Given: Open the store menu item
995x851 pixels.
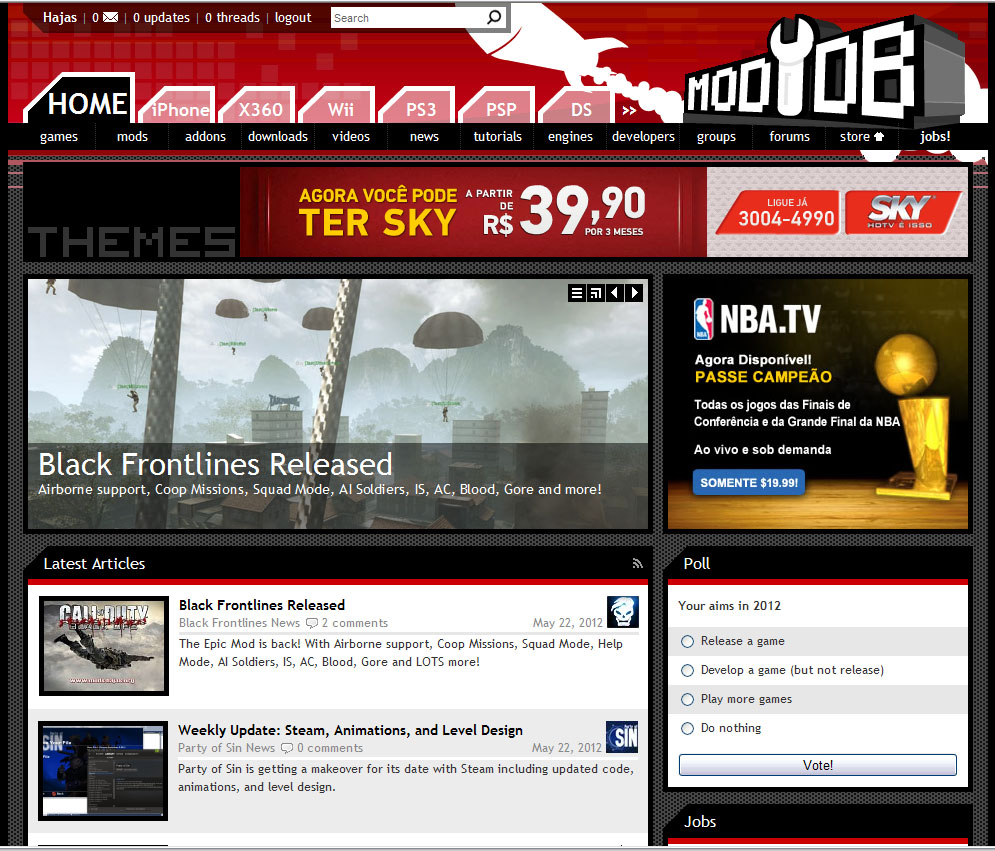Looking at the screenshot, I should pyautogui.click(x=861, y=137).
